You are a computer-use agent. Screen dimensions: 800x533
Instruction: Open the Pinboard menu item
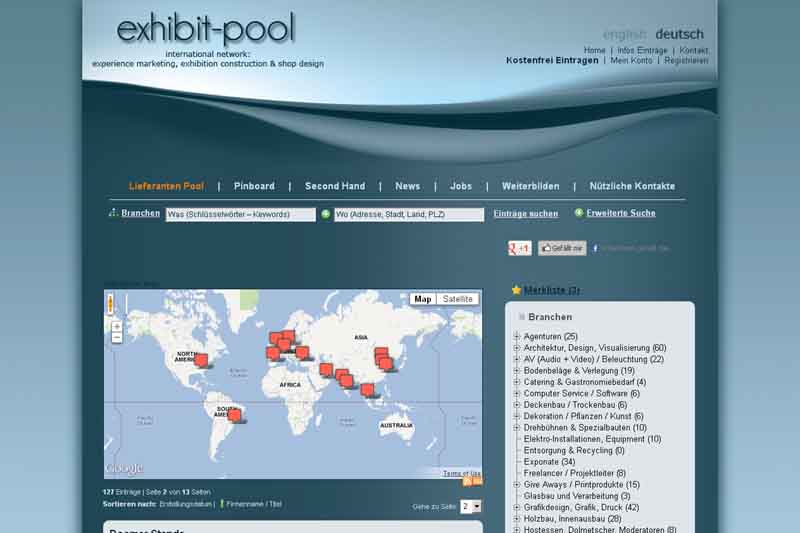pyautogui.click(x=254, y=186)
